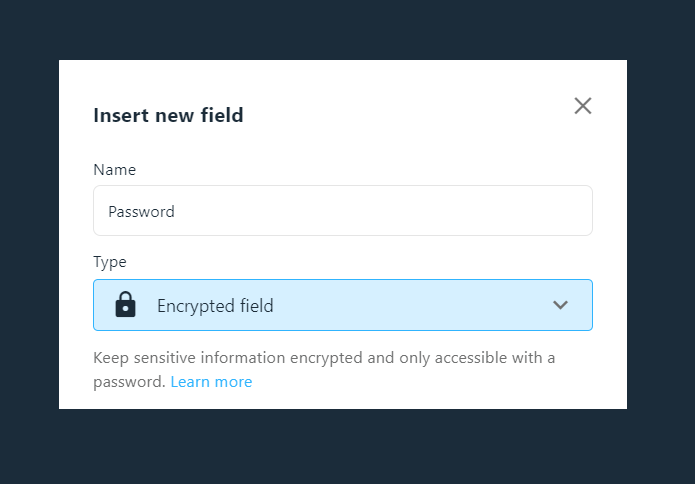This screenshot has height=484, width=695.
Task: Open the Encrypted field type selector
Action: point(343,305)
